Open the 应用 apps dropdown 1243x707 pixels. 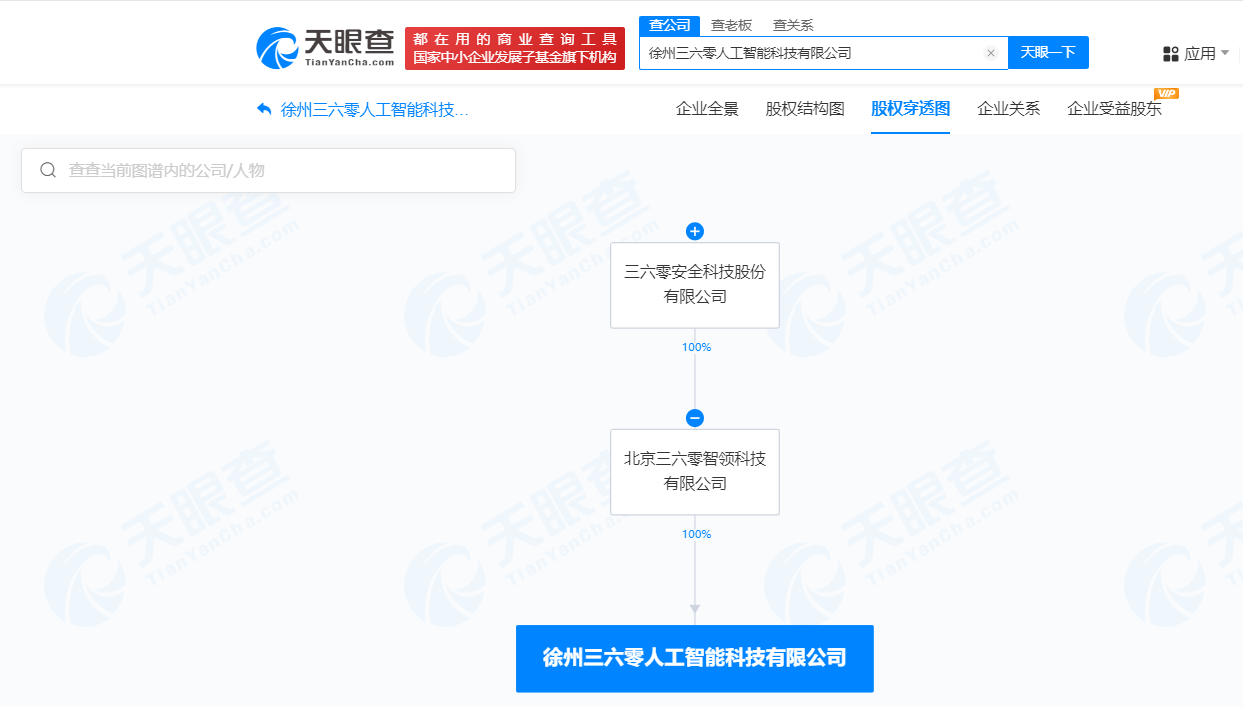coord(1196,53)
